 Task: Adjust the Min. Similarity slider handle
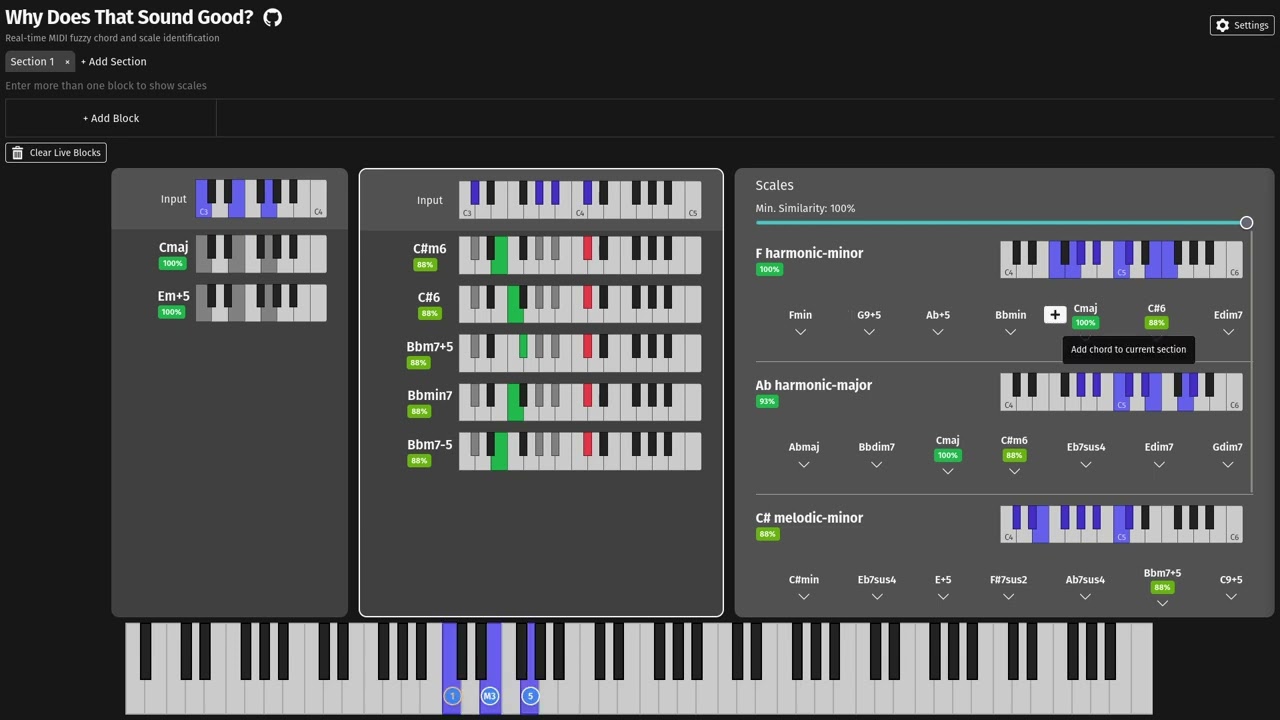click(1246, 223)
